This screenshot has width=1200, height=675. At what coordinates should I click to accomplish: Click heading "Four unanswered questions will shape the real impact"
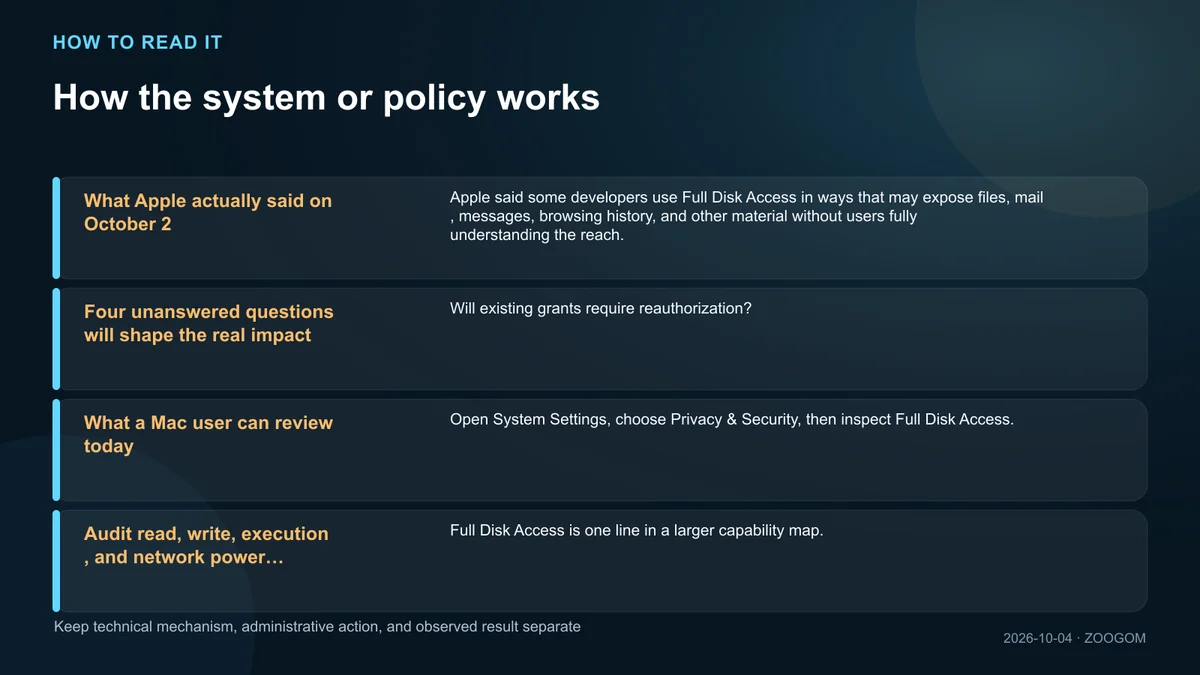click(x=209, y=323)
